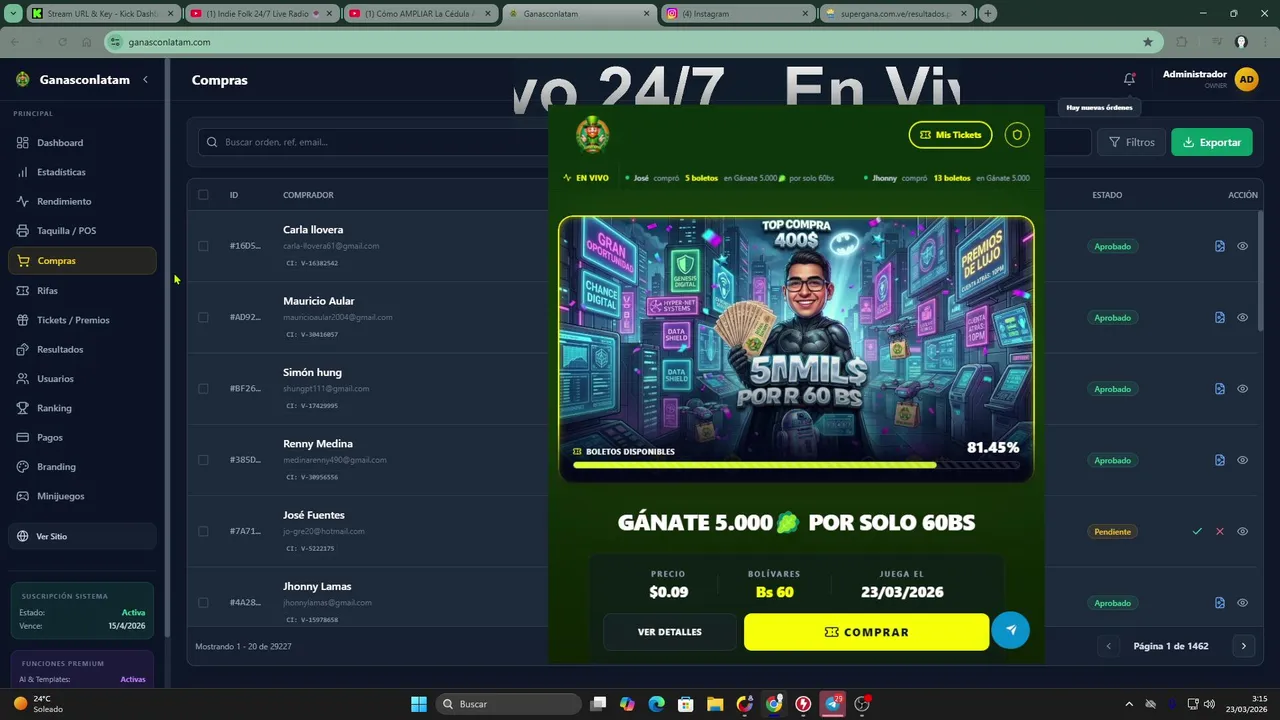Click the VER DETALLES button
The image size is (1280, 720).
click(669, 632)
